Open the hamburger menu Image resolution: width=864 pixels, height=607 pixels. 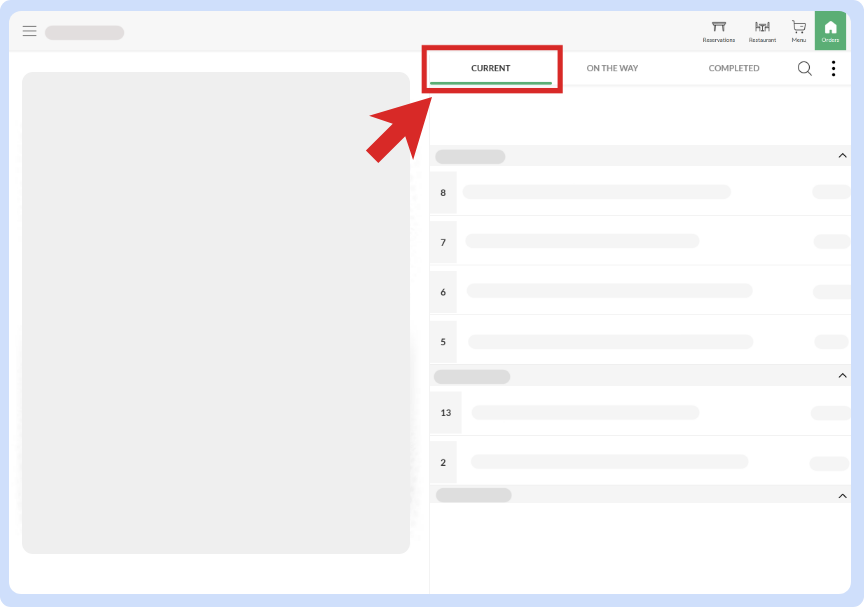pos(30,31)
